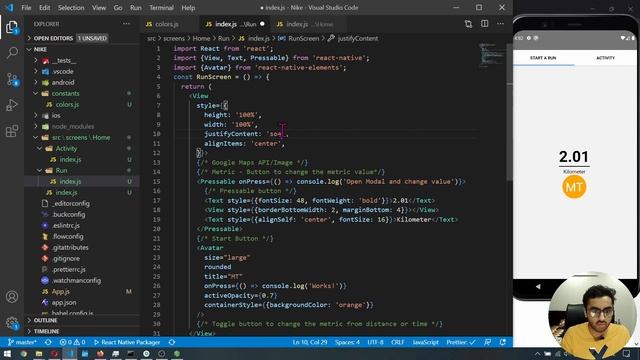The height and width of the screenshot is (360, 640).
Task: Change line ending via CRLF status item
Action: click(398, 342)
